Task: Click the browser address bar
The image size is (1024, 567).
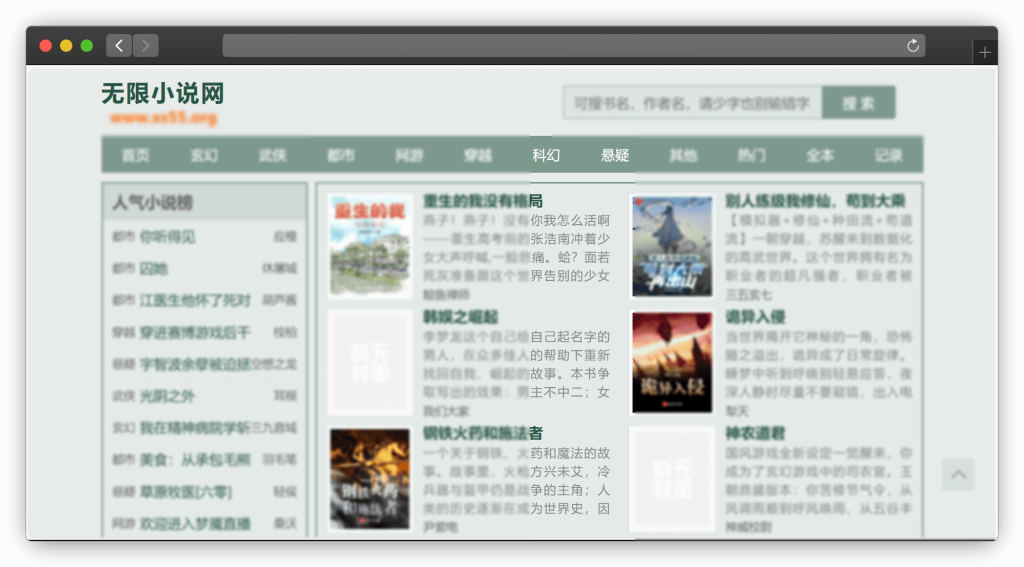Action: (573, 45)
